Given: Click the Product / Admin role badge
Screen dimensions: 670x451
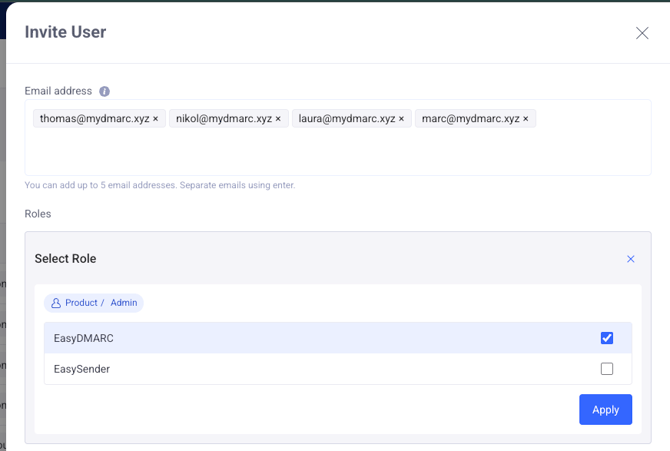Looking at the screenshot, I should click(x=94, y=303).
